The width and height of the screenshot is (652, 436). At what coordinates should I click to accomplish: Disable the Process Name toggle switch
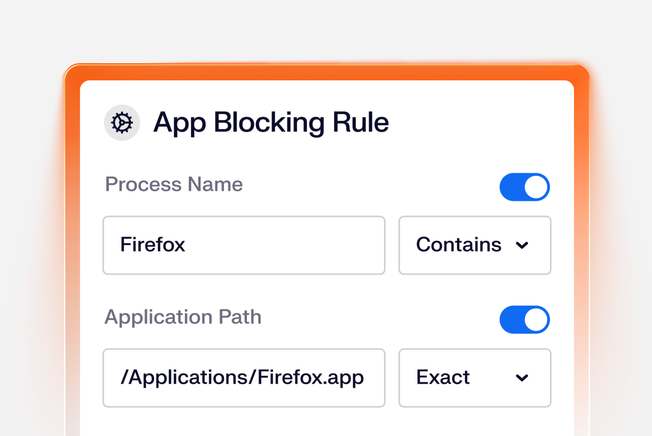524,187
